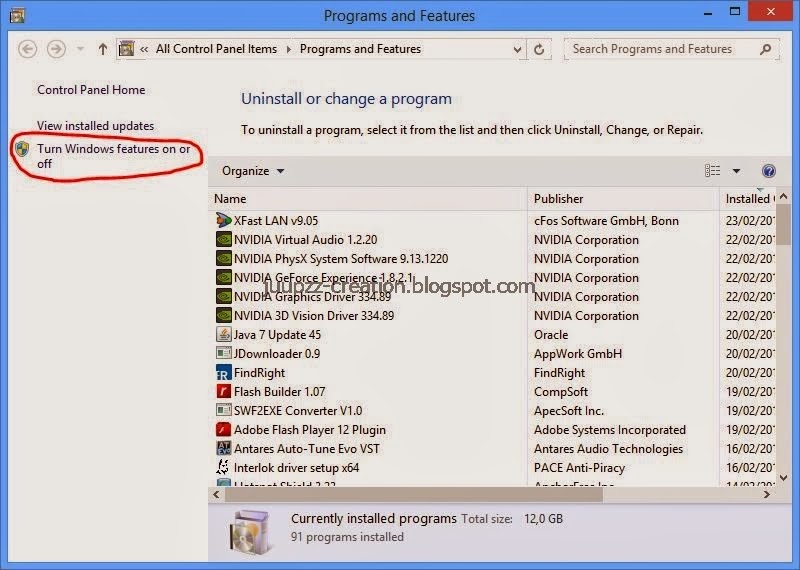Click NVIDIA PhysX System Software icon
The width and height of the screenshot is (800, 570).
(x=223, y=259)
